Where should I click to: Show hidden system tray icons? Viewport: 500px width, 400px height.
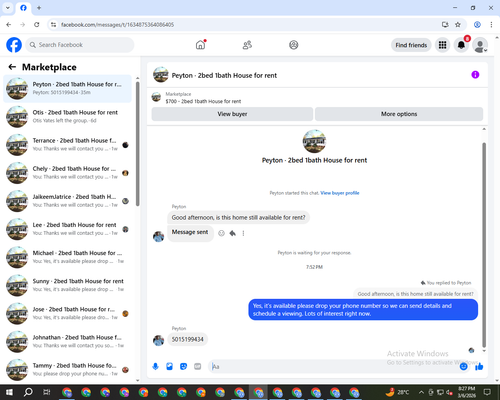point(421,392)
